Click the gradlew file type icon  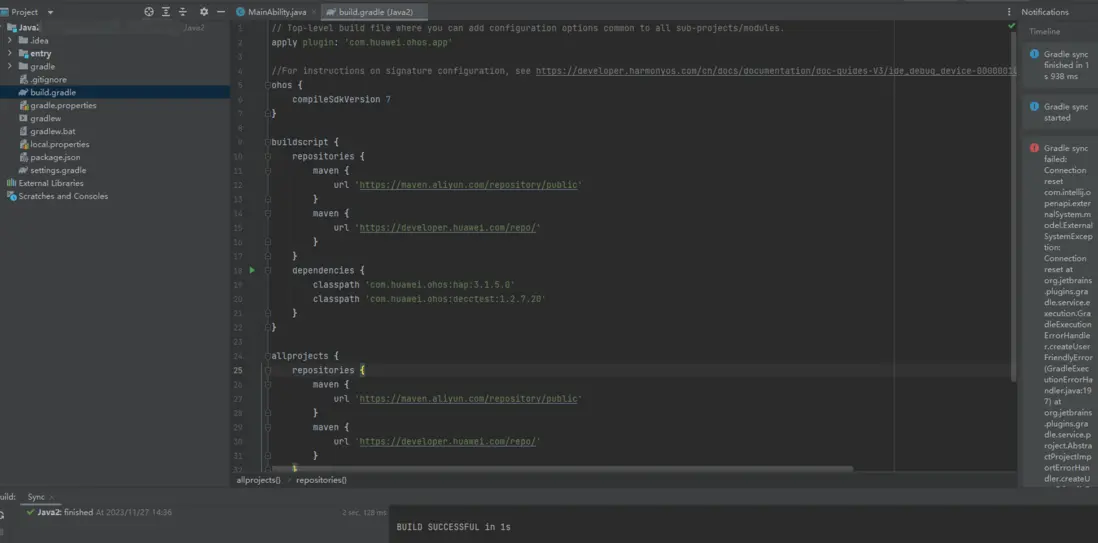coord(23,118)
